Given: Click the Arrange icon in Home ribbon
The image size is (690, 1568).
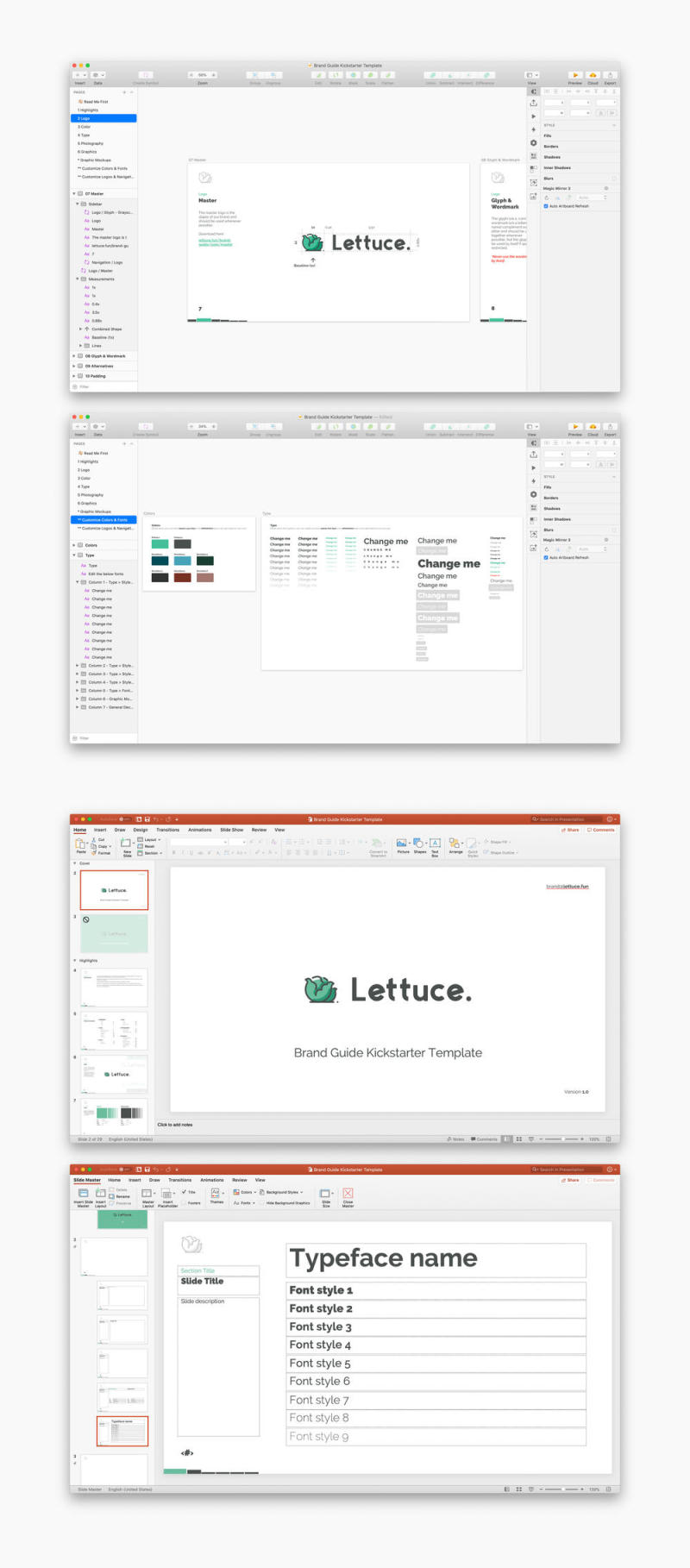Looking at the screenshot, I should 455,844.
